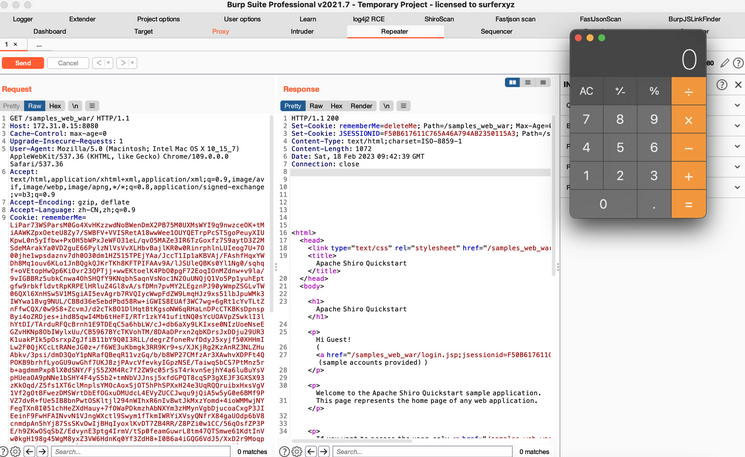Select the combined tabbed layout icon
This screenshot has width=745, height=457.
pyautogui.click(x=543, y=83)
